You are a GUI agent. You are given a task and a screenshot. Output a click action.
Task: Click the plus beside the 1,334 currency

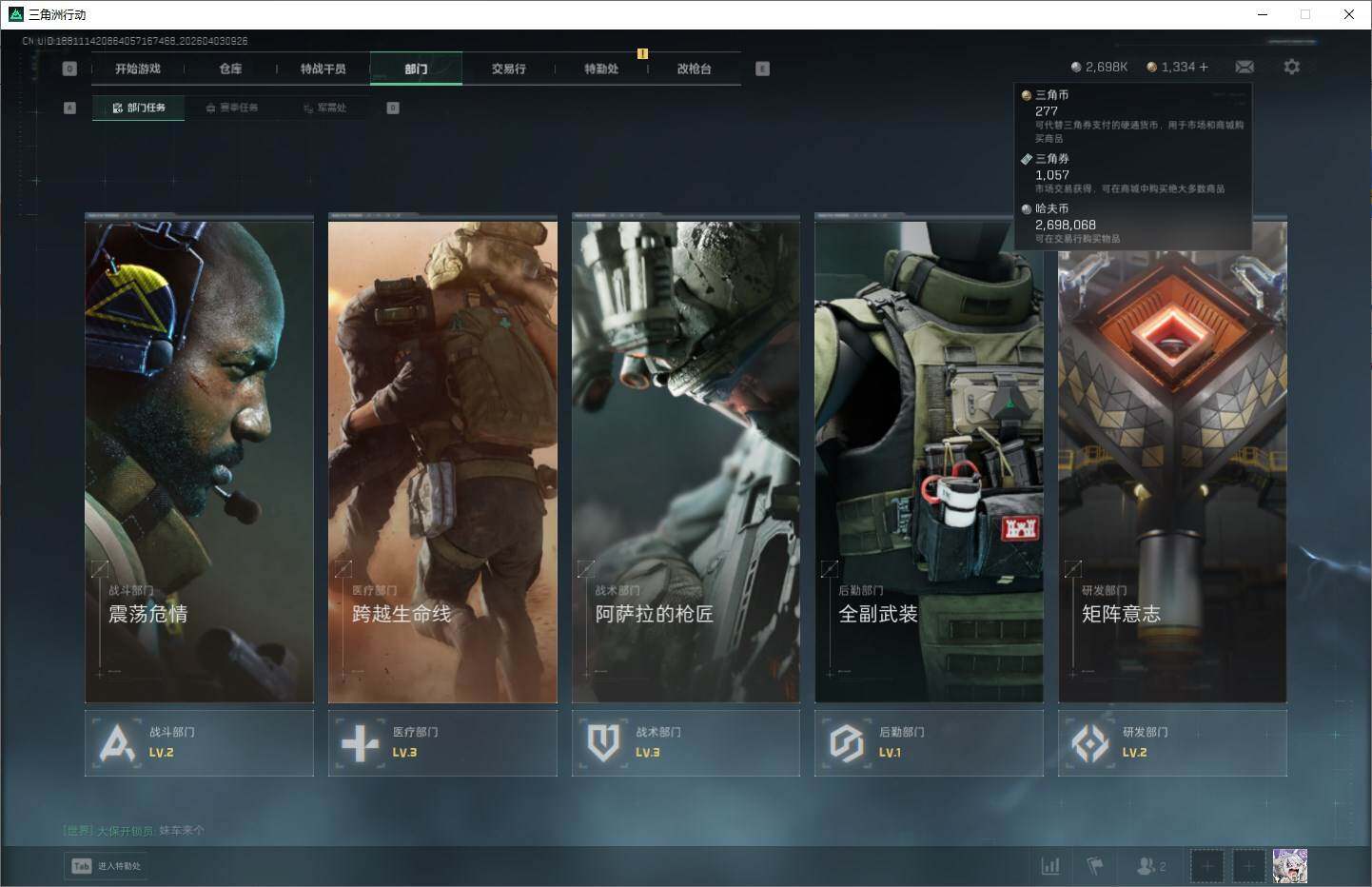1204,67
